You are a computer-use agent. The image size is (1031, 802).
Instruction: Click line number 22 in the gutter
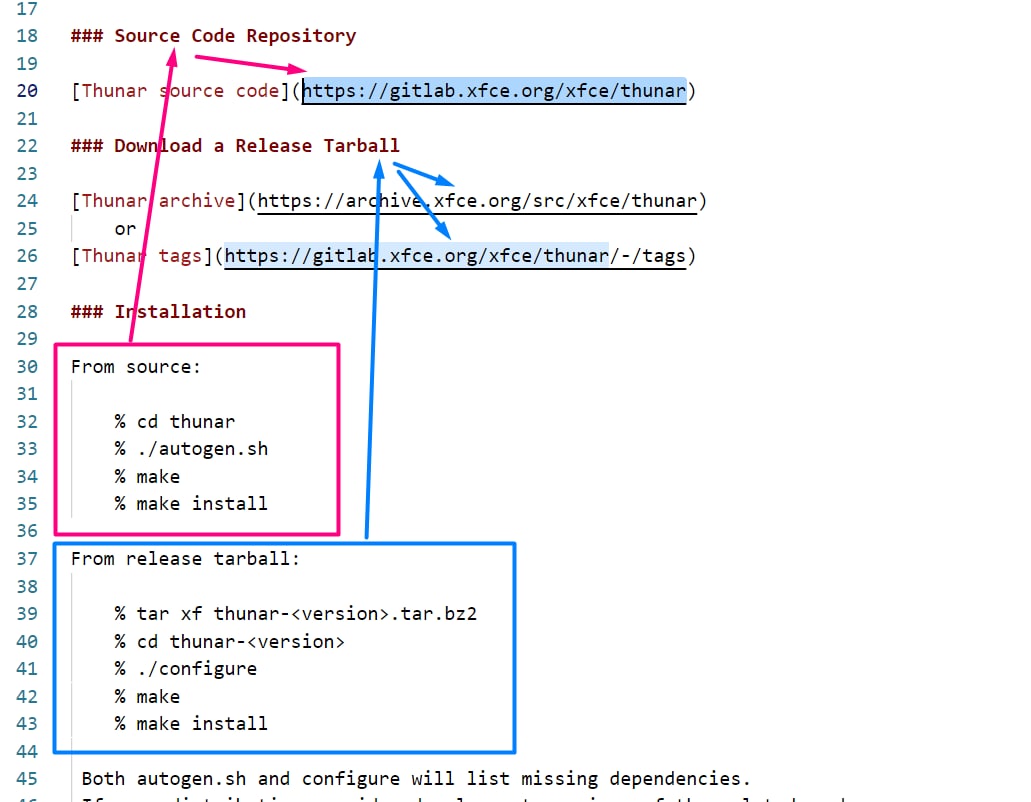tap(27, 145)
